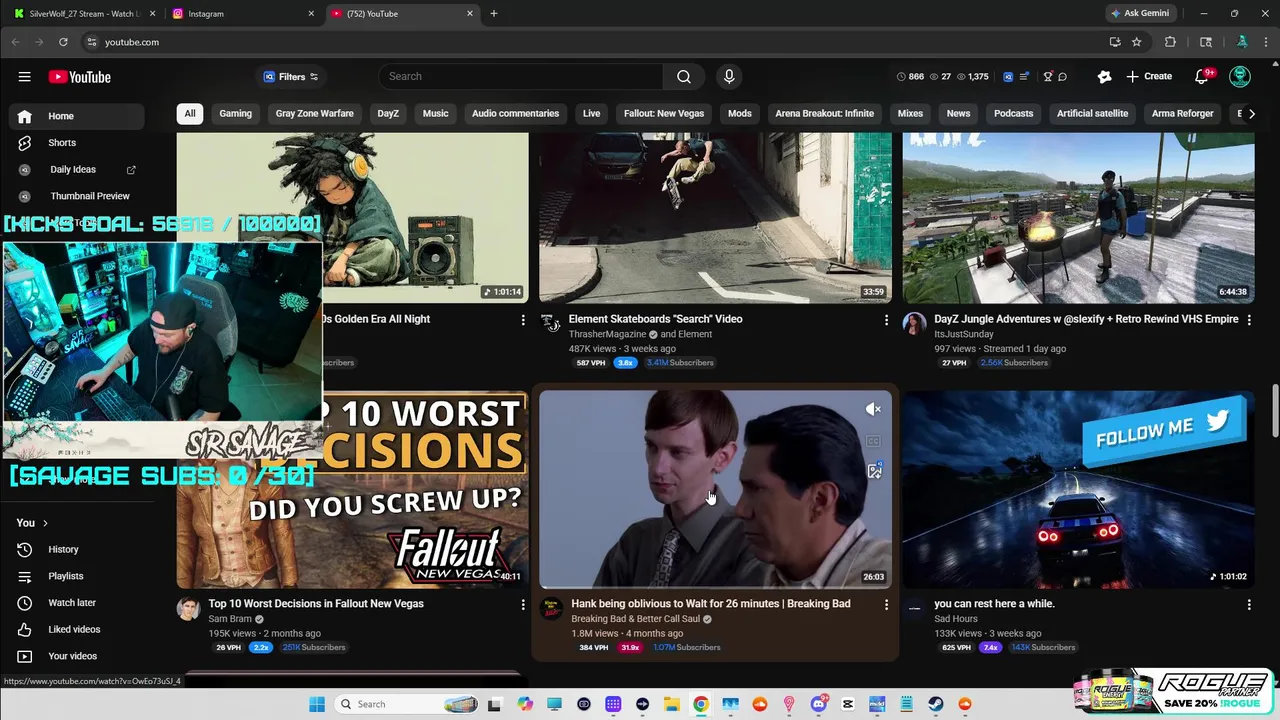Image resolution: width=1280 pixels, height=720 pixels.
Task: Play the DayZ Jungle Adventures thumbnail
Action: coord(1078,217)
